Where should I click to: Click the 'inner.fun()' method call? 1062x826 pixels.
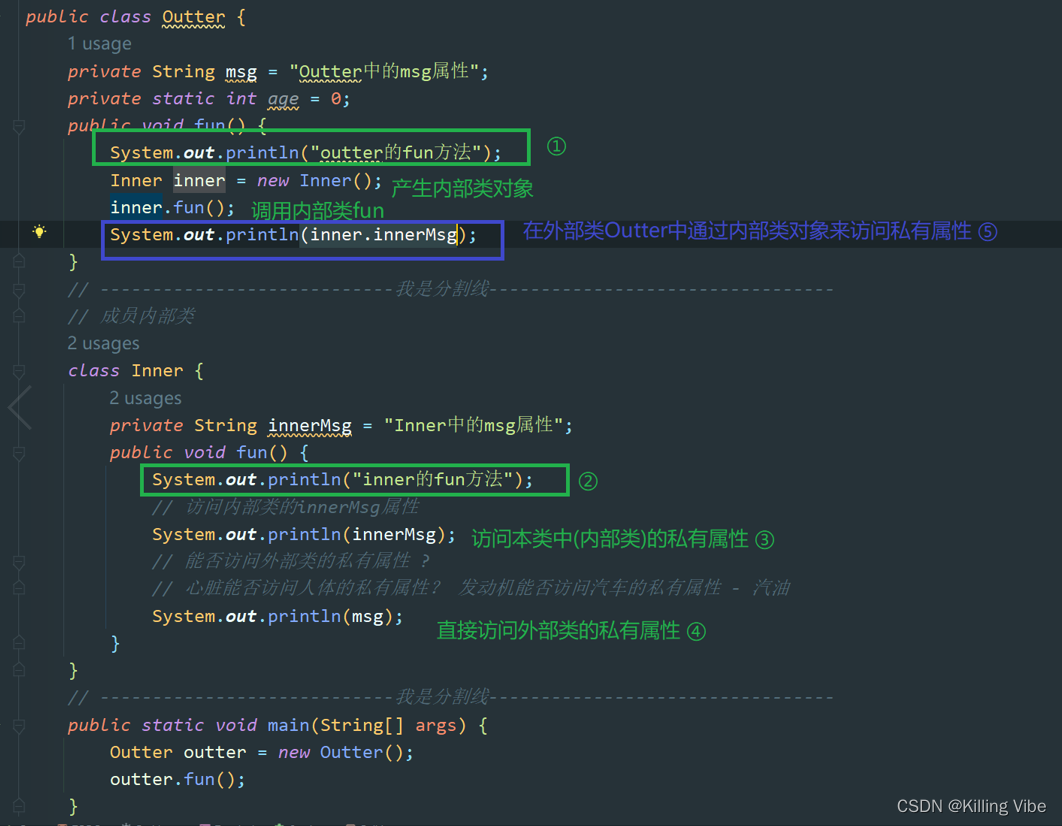point(168,208)
